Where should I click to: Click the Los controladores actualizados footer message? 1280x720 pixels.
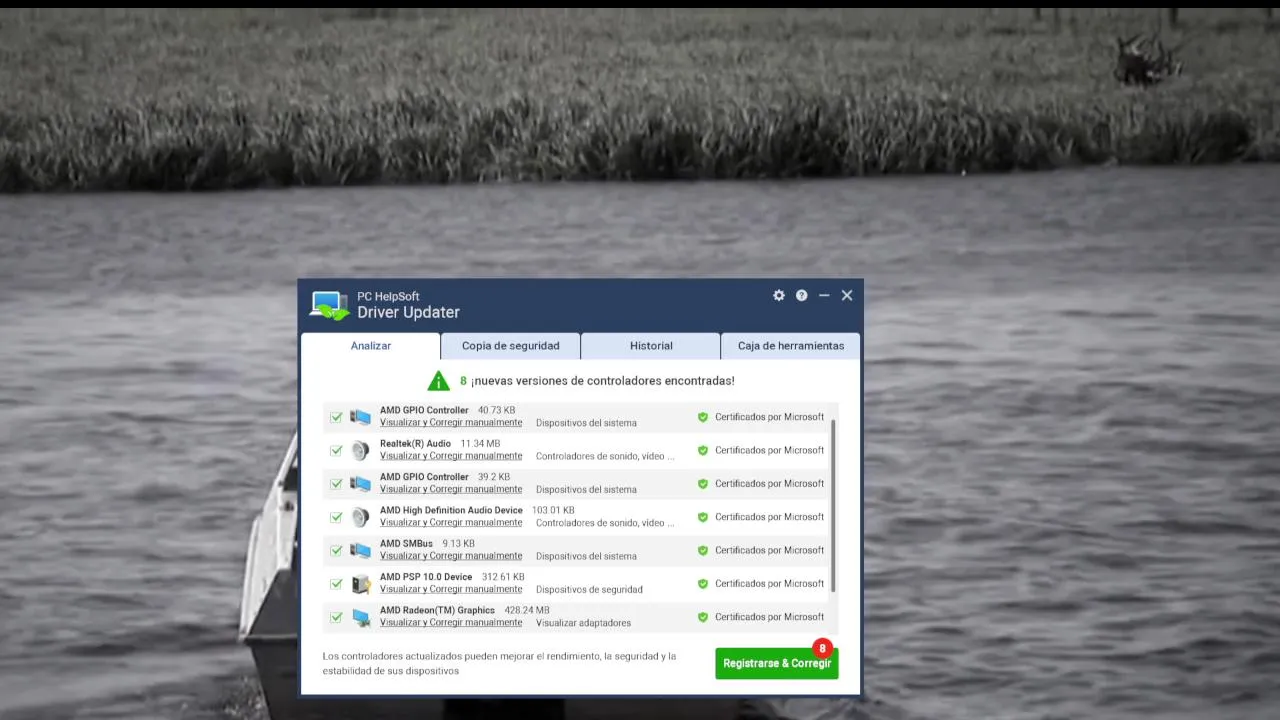tap(500, 663)
